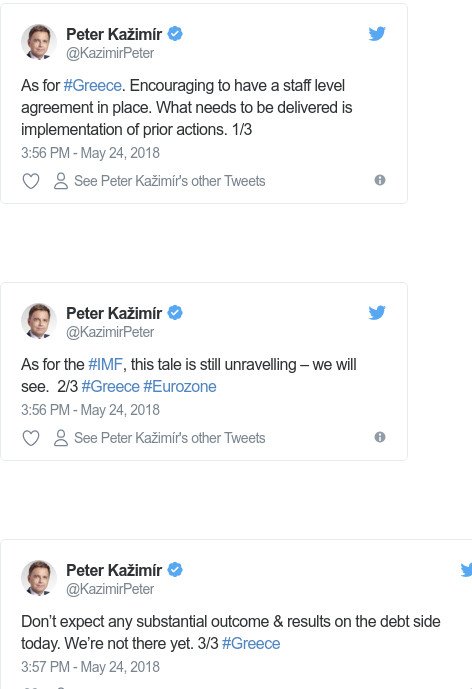See Peter Kažimír's other Tweets in second card
The width and height of the screenshot is (472, 689).
pos(170,438)
